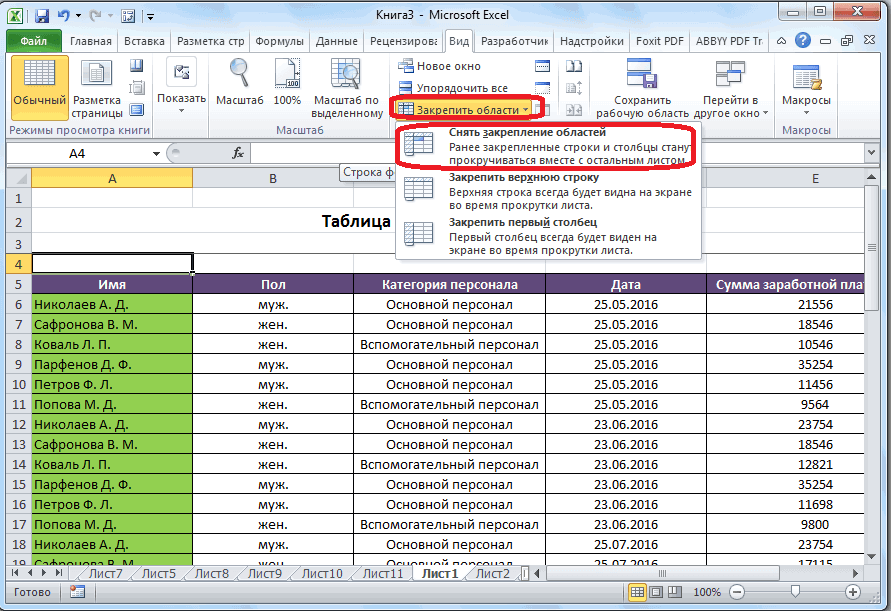
Task: Save workbook from quick access toolbar
Action: 41,17
